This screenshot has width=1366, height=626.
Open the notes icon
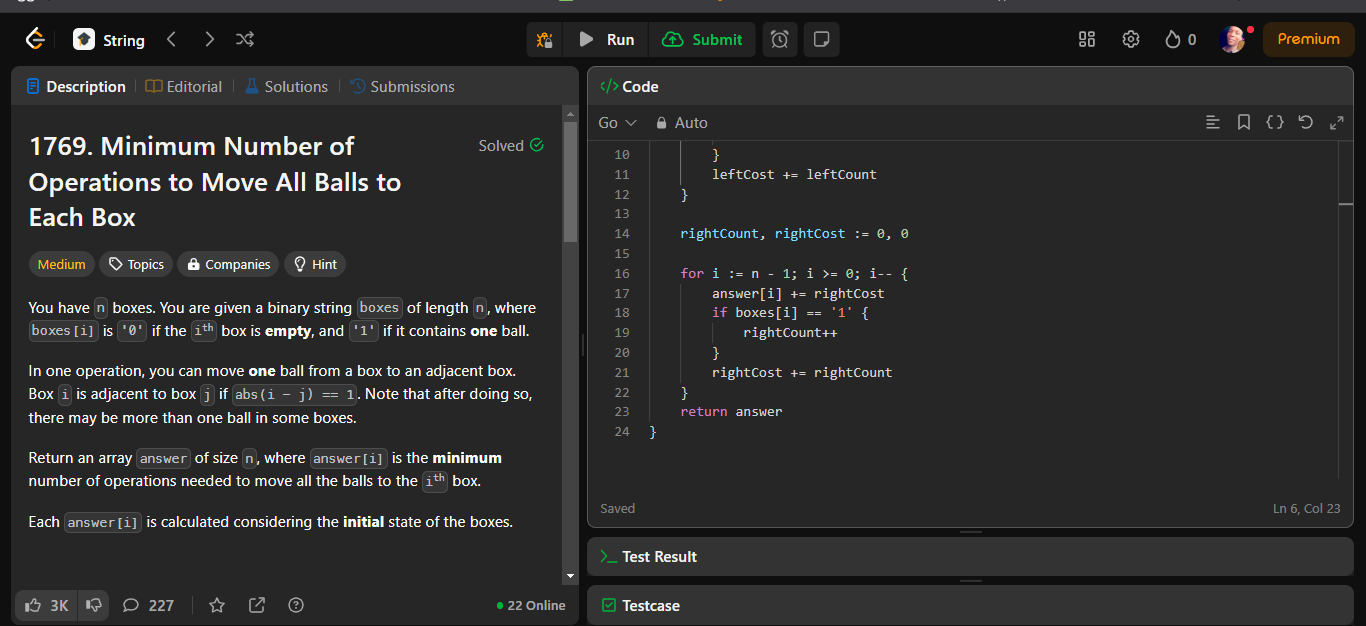tap(822, 40)
